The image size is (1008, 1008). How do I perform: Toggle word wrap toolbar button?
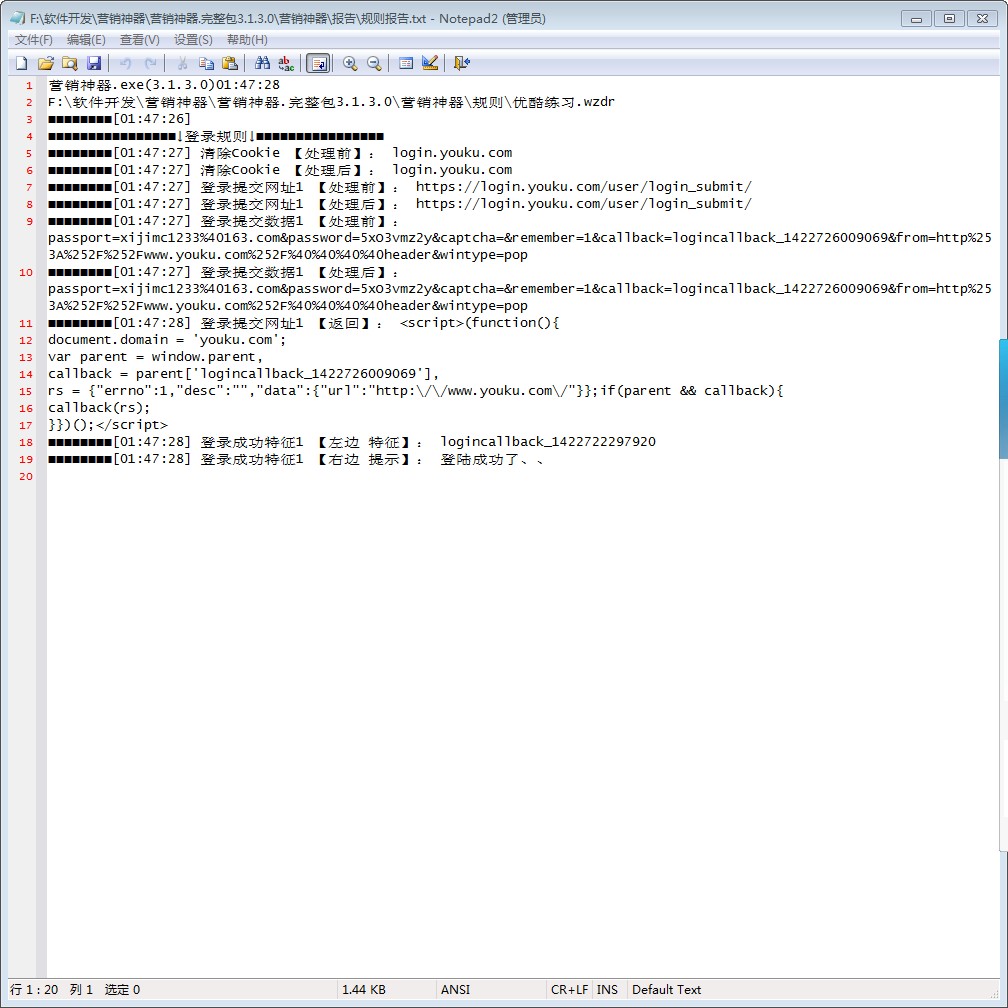(318, 63)
